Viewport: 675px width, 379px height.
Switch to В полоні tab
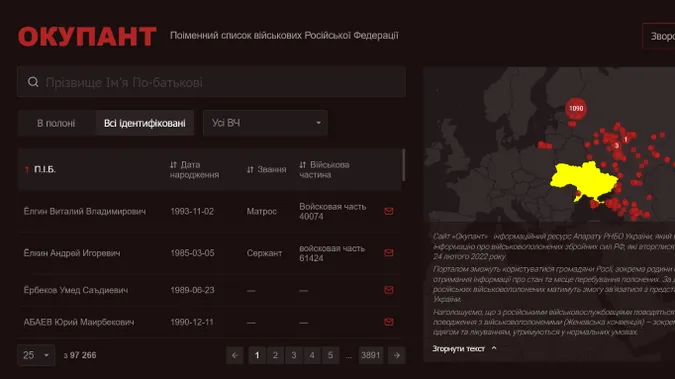click(56, 123)
